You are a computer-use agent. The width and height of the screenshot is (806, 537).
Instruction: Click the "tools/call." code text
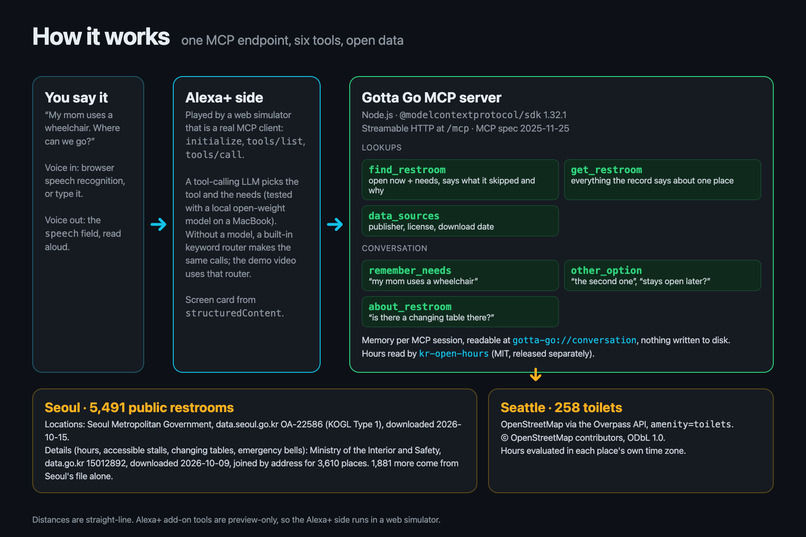[x=215, y=155]
